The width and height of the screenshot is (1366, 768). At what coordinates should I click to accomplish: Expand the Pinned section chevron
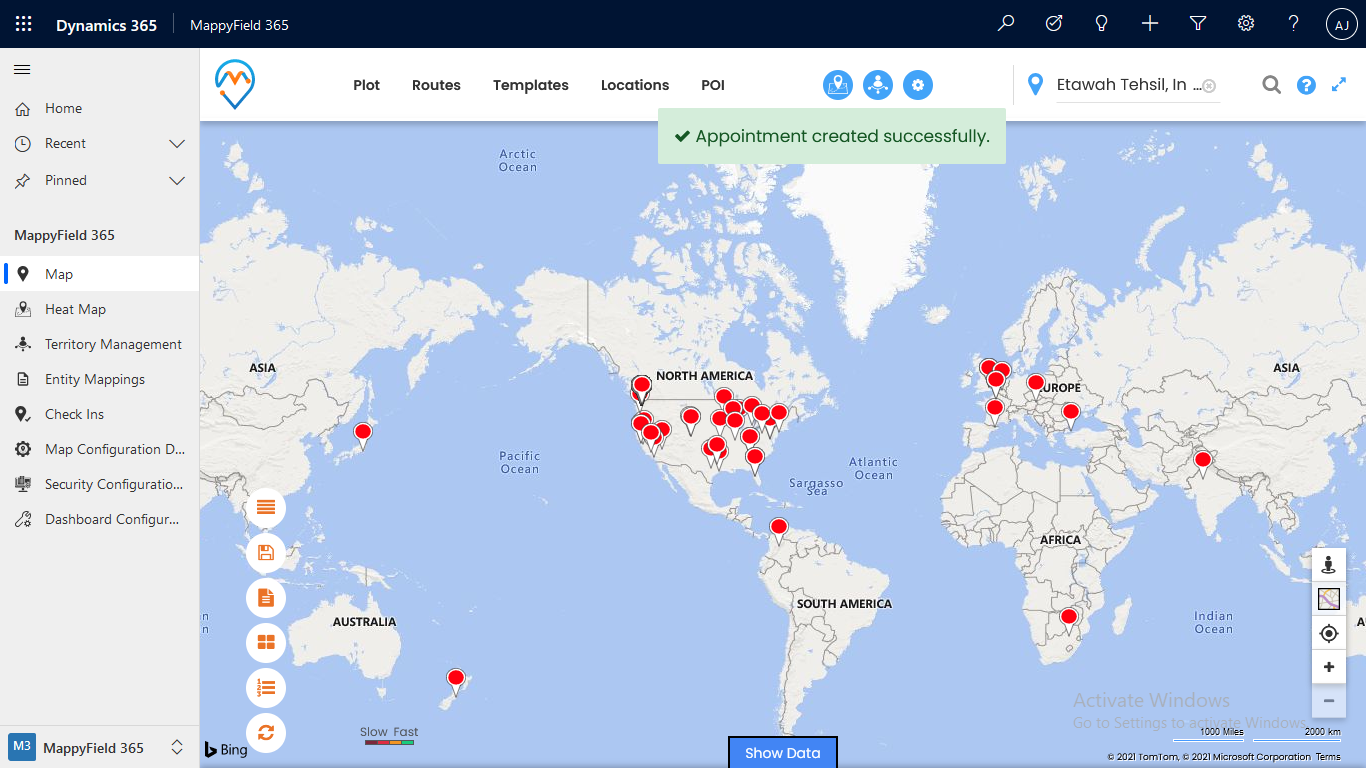(x=177, y=181)
